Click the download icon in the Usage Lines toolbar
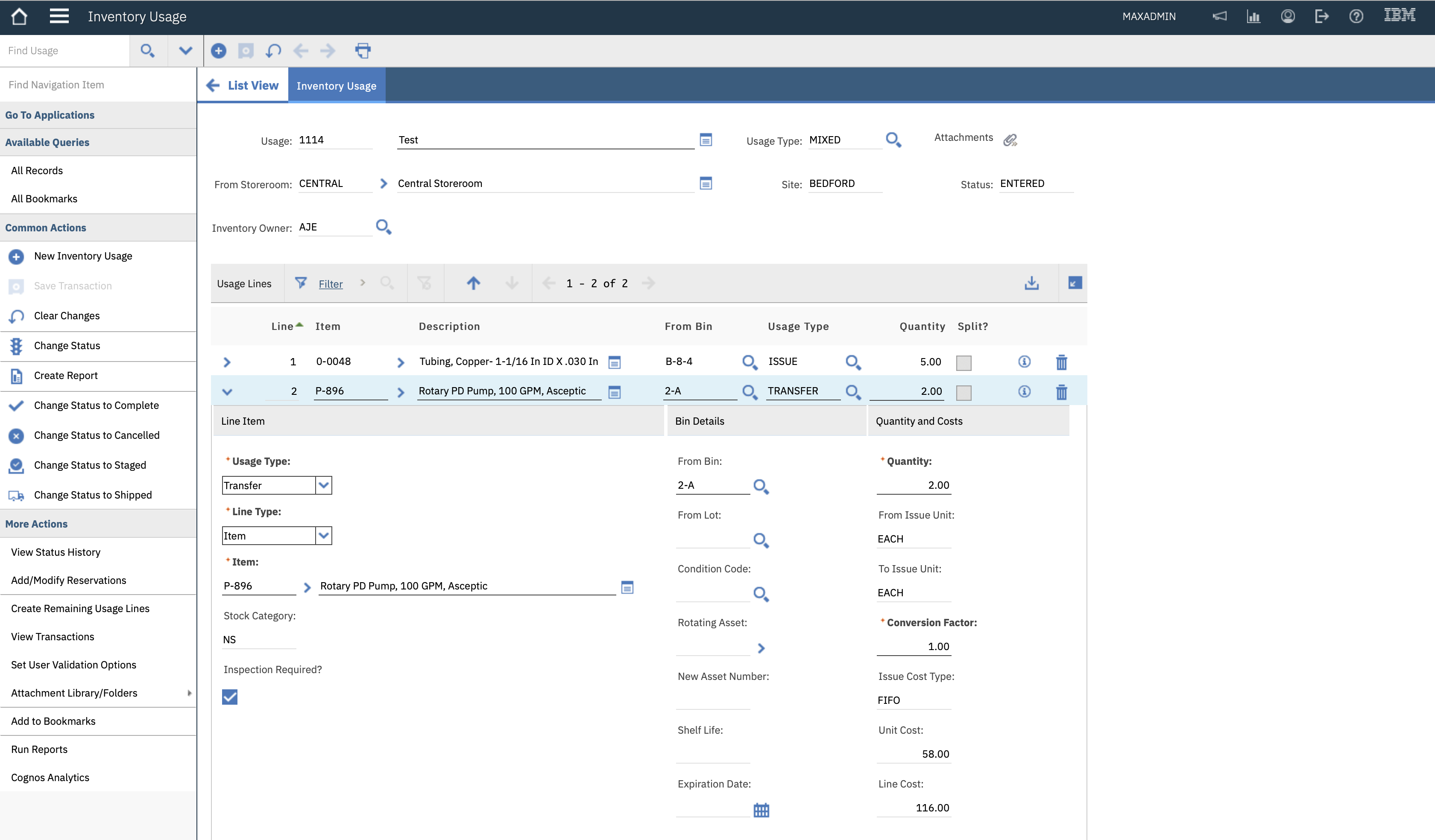 1032,283
